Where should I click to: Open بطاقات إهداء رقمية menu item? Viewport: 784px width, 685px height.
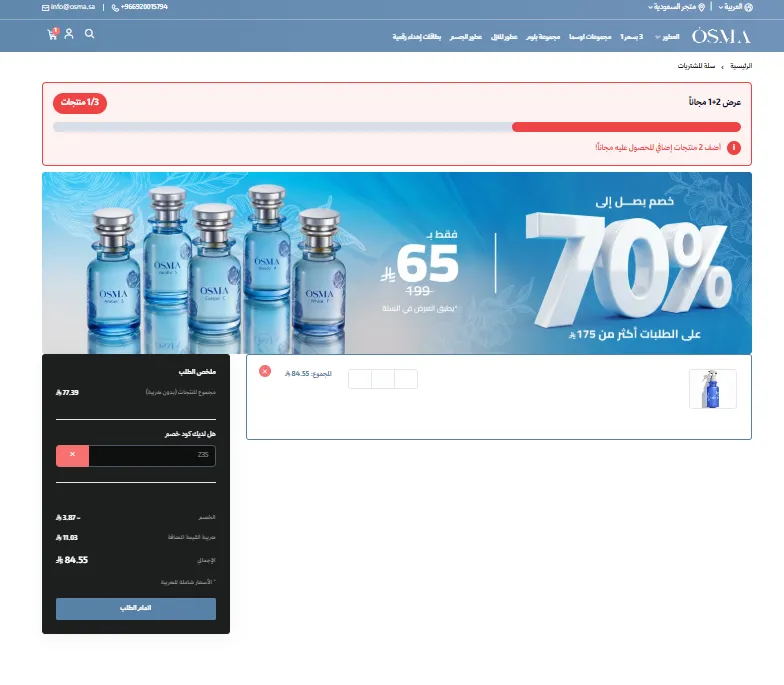coord(416,37)
